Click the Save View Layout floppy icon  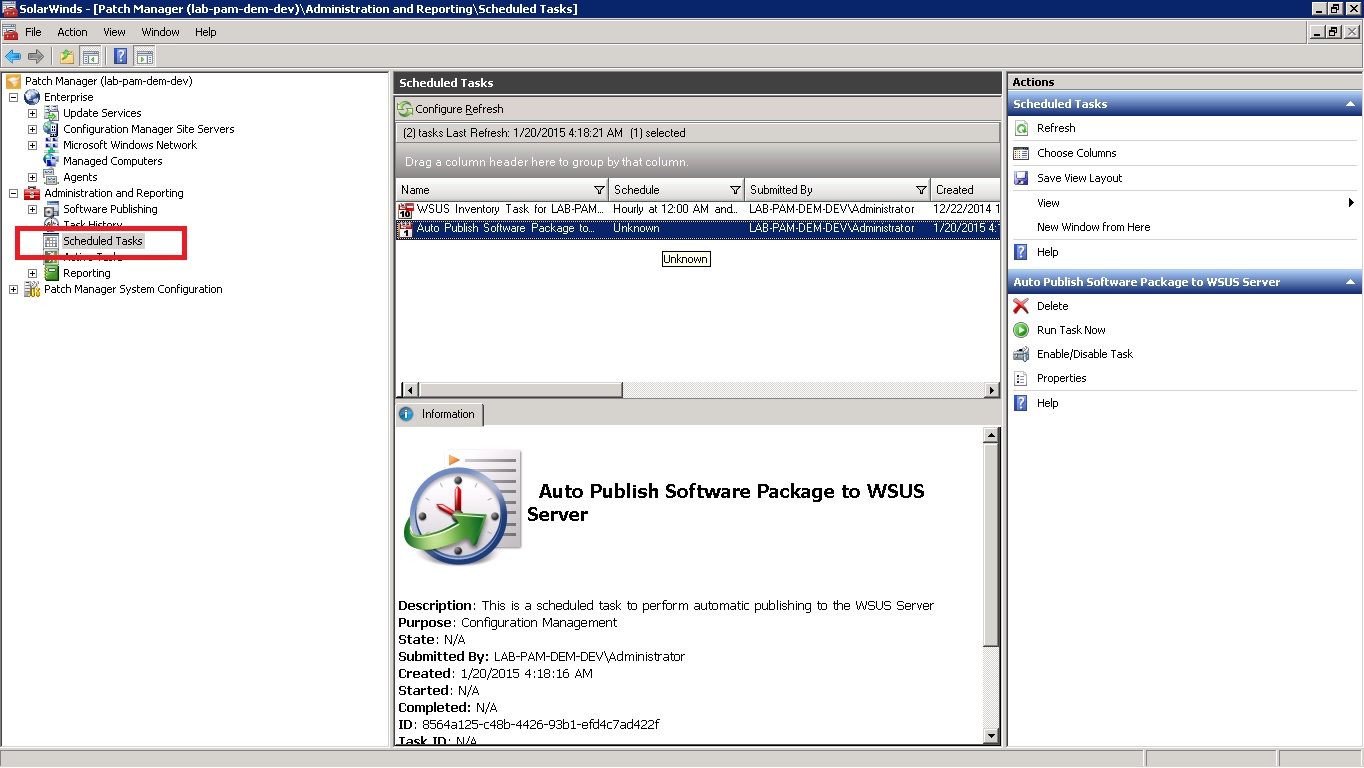tap(1021, 178)
